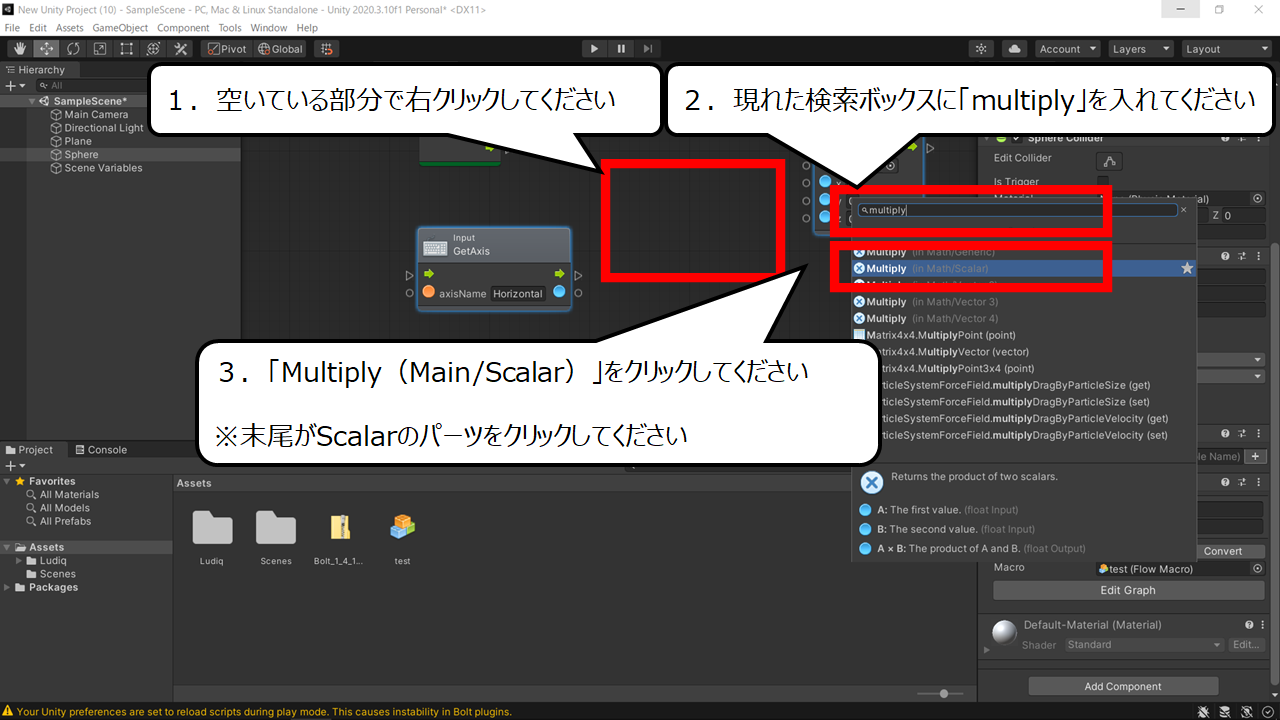Click the play button
Screen dimensions: 1280x720
coord(594,48)
